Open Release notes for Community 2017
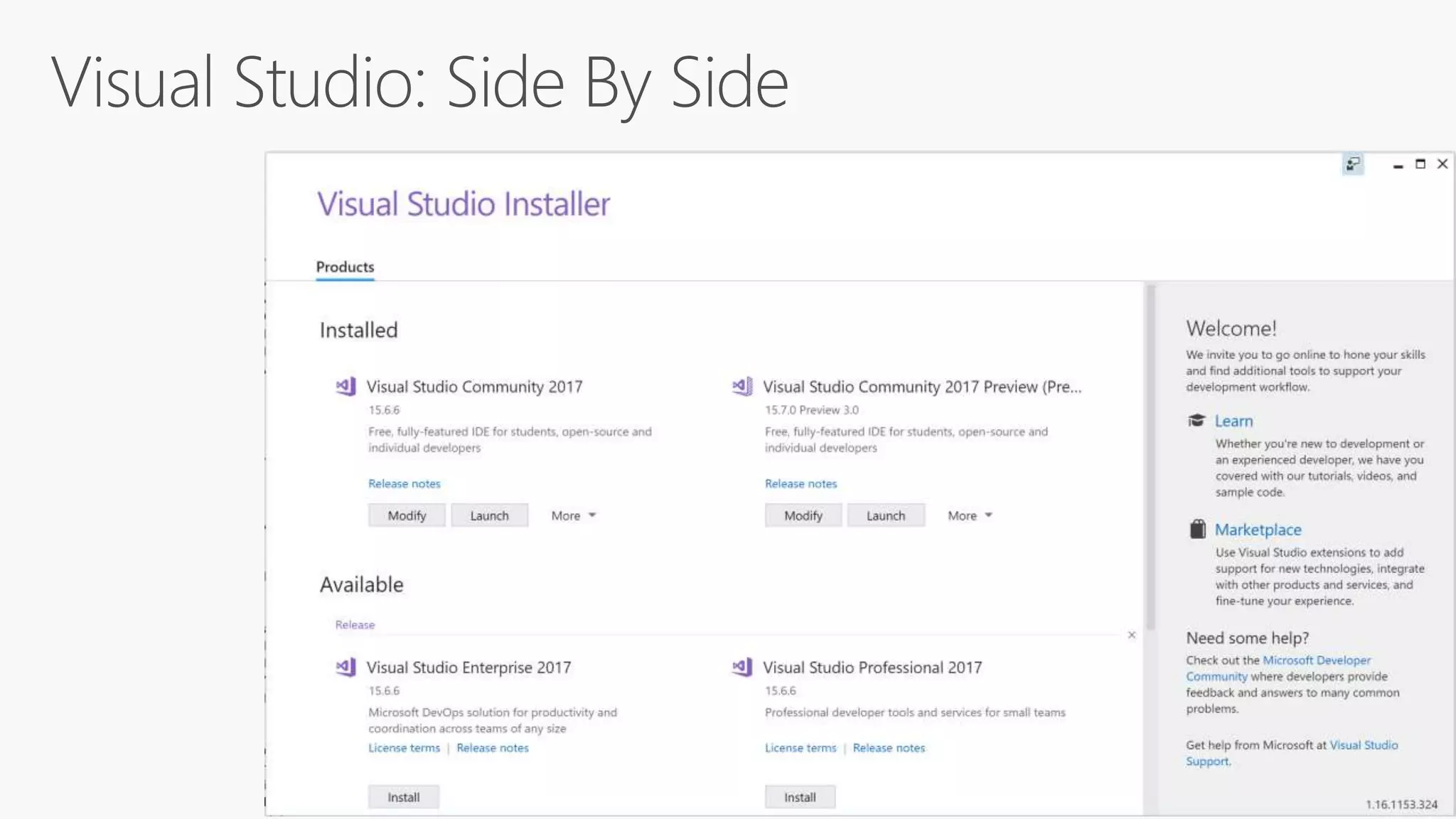Image resolution: width=1456 pixels, height=819 pixels. coord(404,483)
